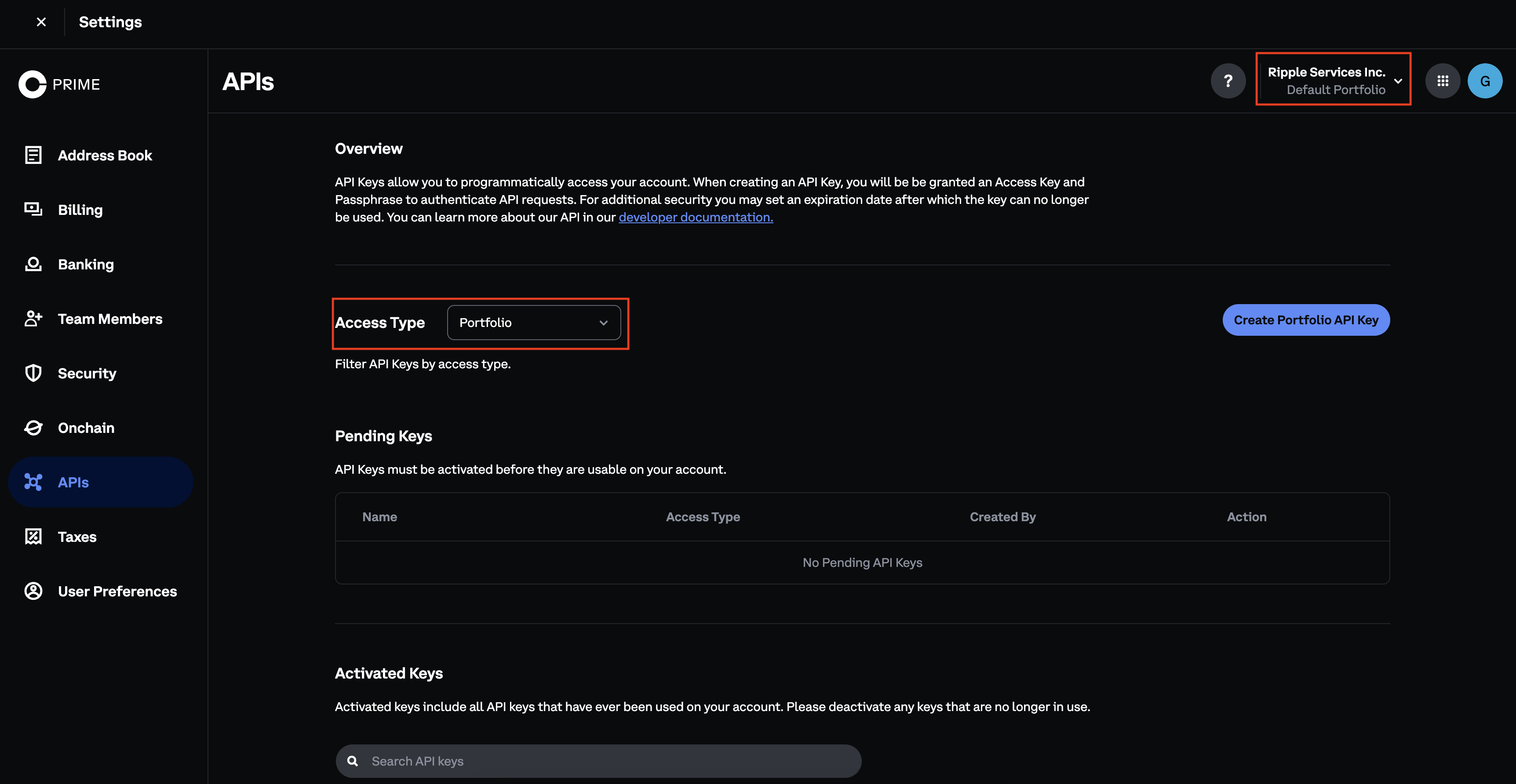Switch to the APIs section
Screen dimensions: 1516x784
pyautogui.click(x=73, y=482)
